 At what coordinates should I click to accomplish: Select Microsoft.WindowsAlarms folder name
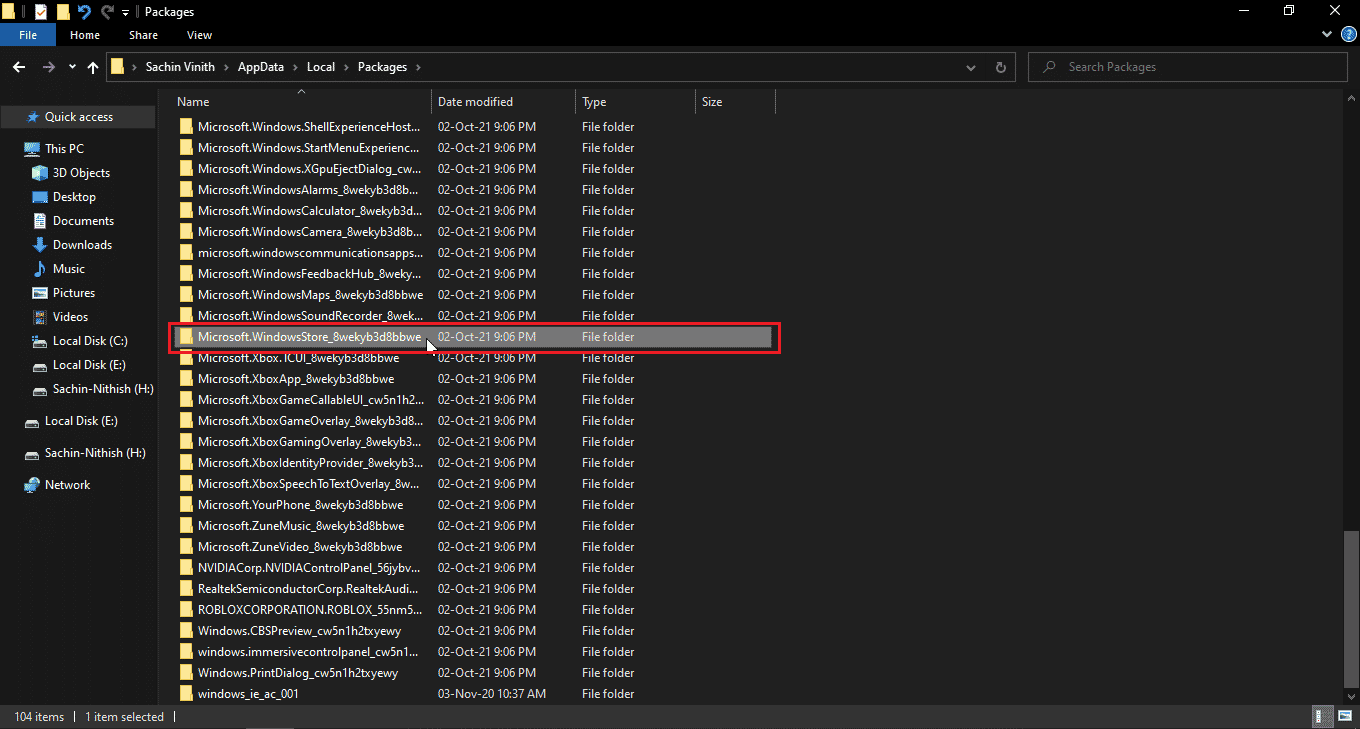point(308,190)
